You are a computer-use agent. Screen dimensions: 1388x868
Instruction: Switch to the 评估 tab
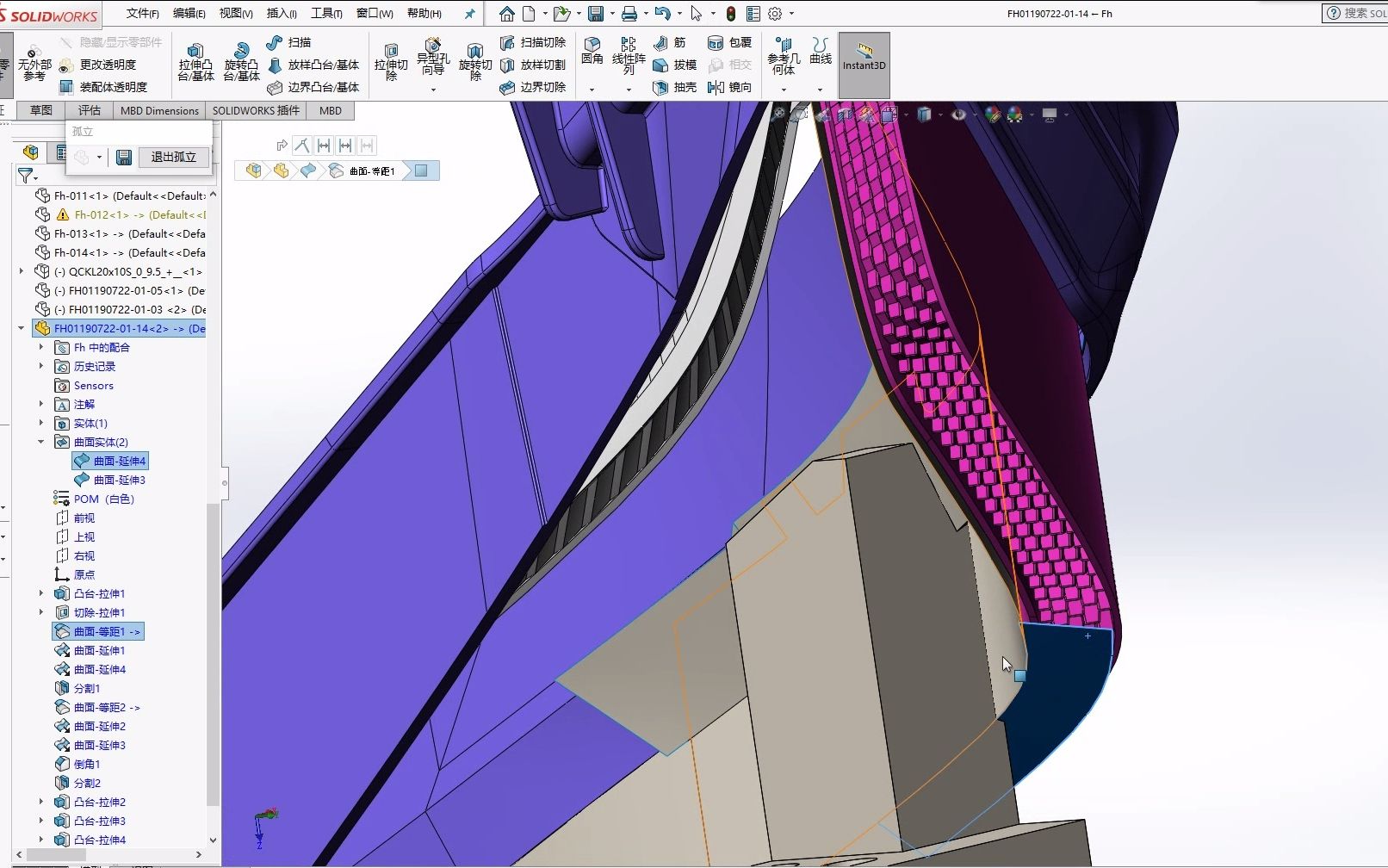90,110
